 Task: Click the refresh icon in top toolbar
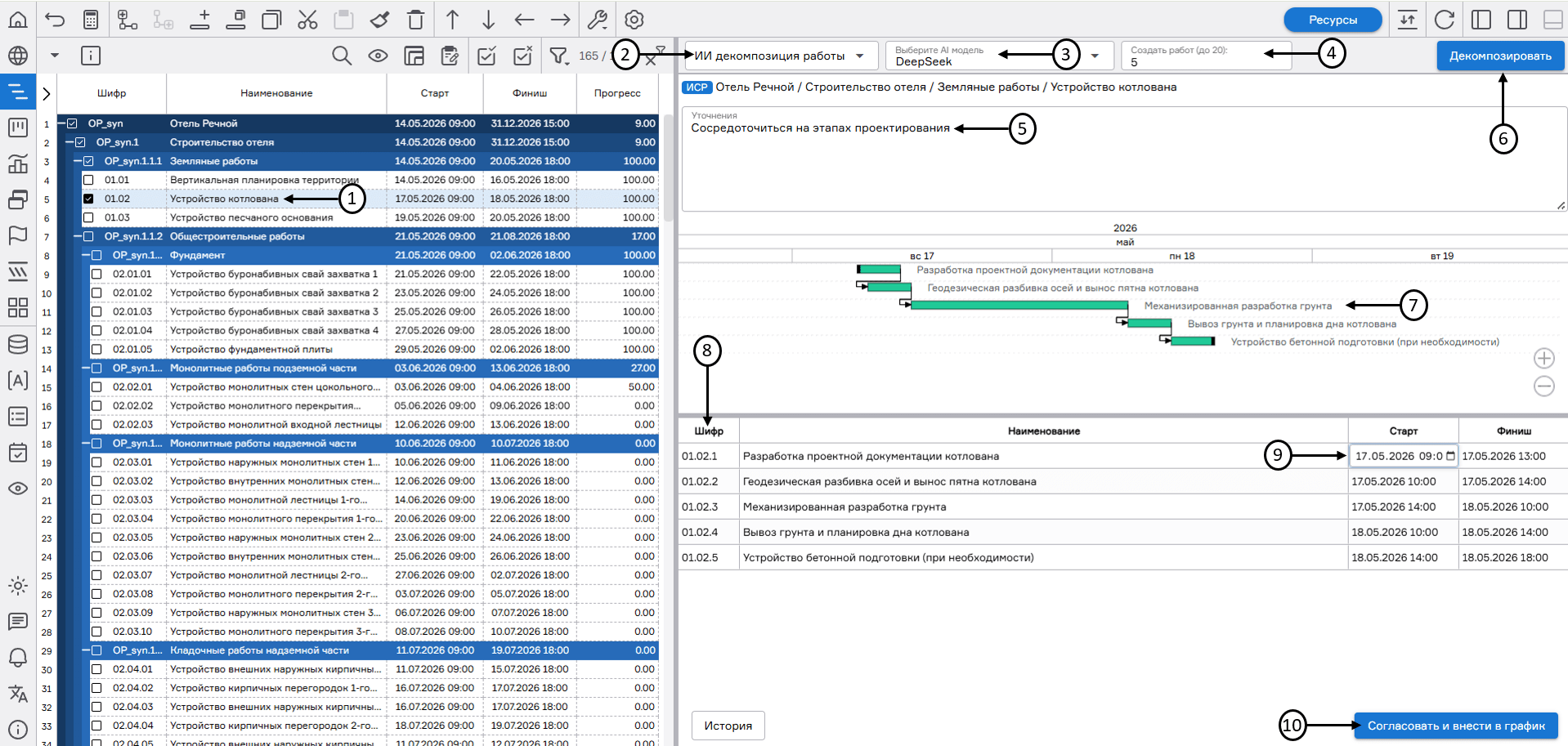click(1445, 20)
